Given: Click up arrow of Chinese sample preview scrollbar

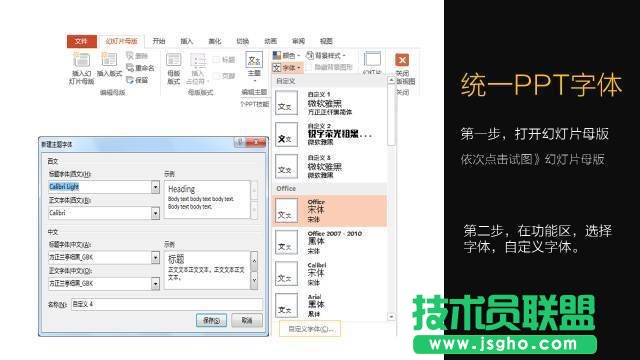Looking at the screenshot, I should click(254, 260).
